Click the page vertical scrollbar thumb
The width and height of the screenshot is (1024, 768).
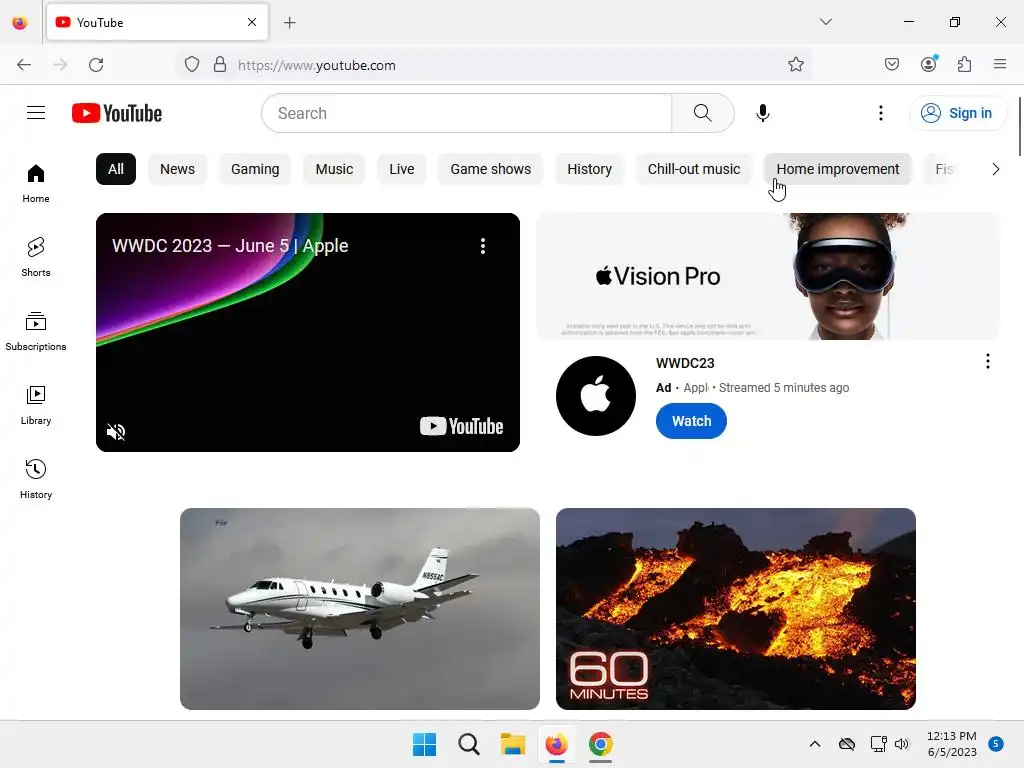tap(1019, 127)
